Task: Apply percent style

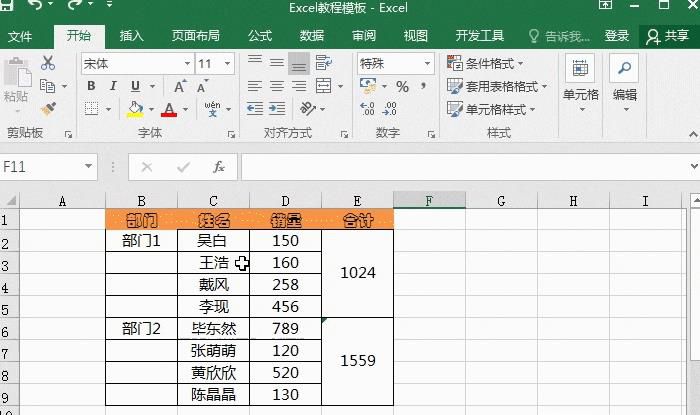Action: (x=402, y=86)
